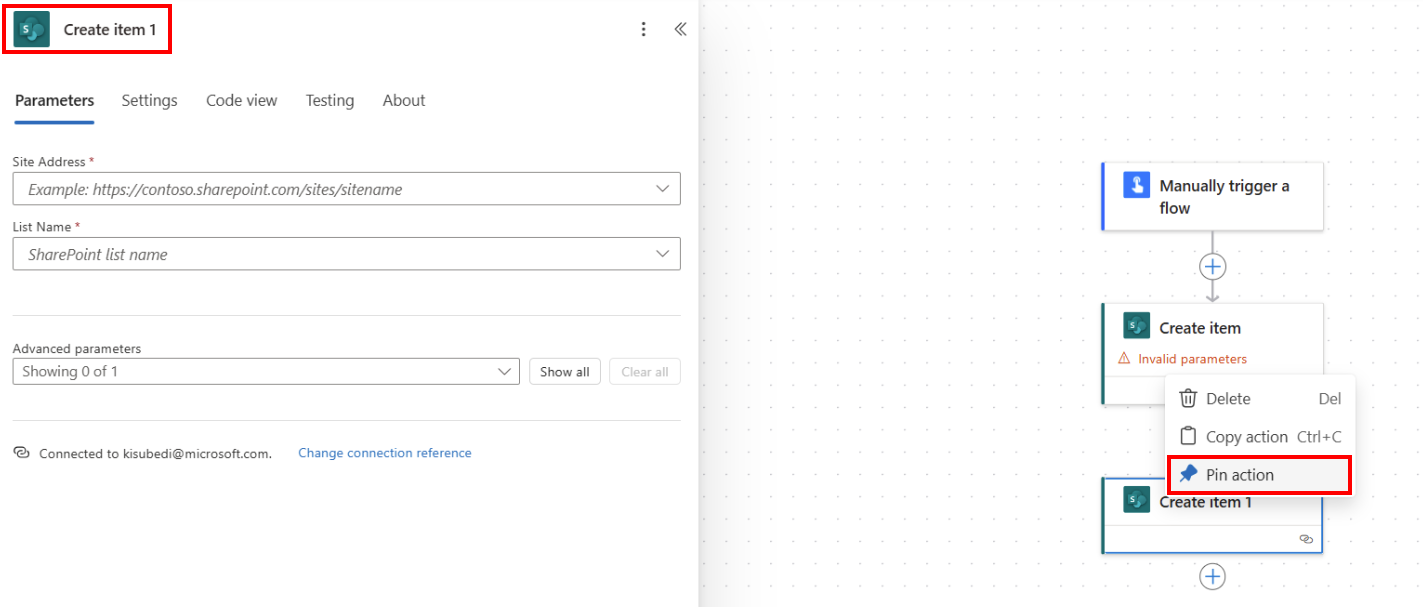
Task: Click the Show all button
Action: (x=564, y=371)
